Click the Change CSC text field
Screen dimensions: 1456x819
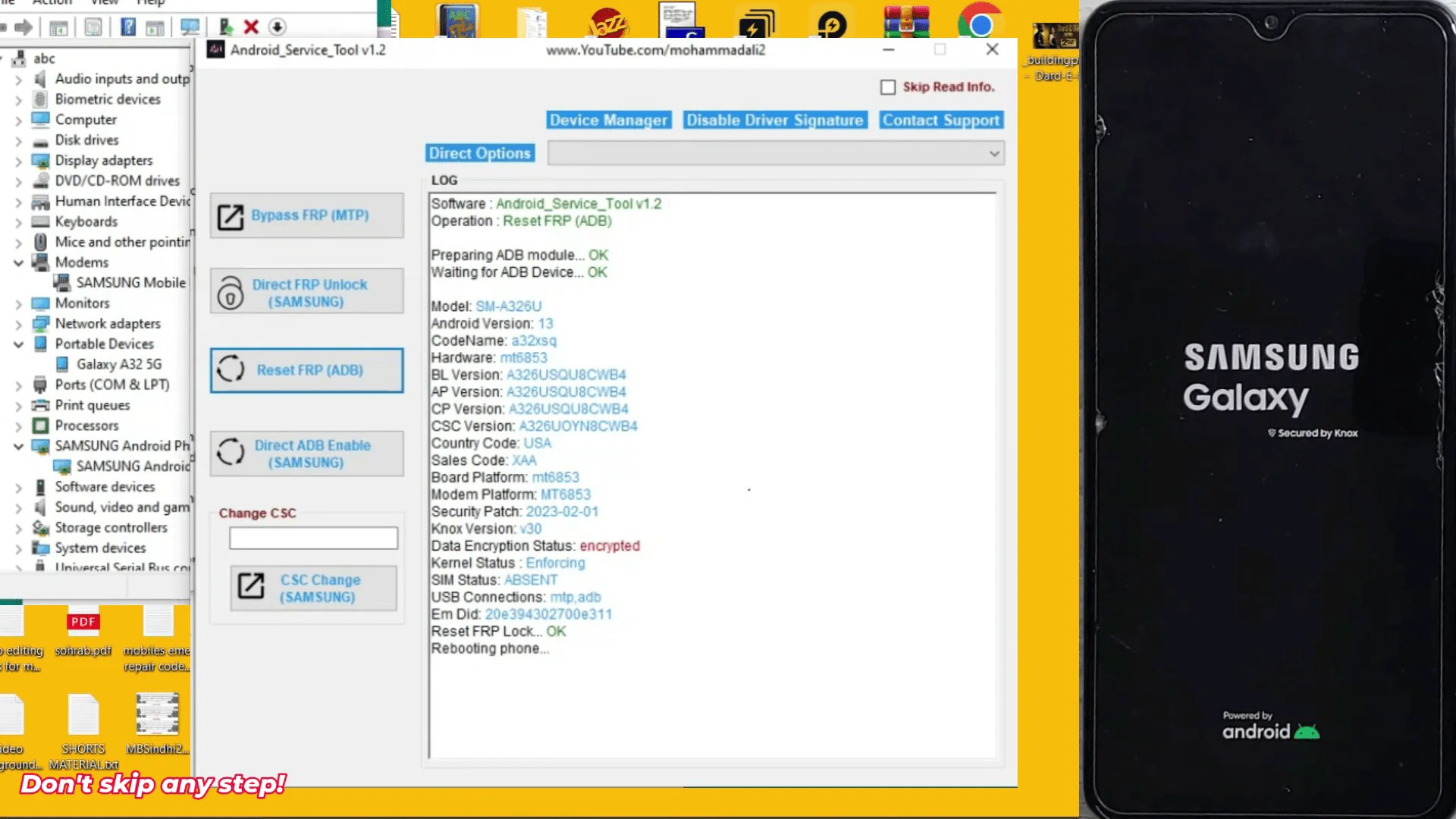[313, 538]
